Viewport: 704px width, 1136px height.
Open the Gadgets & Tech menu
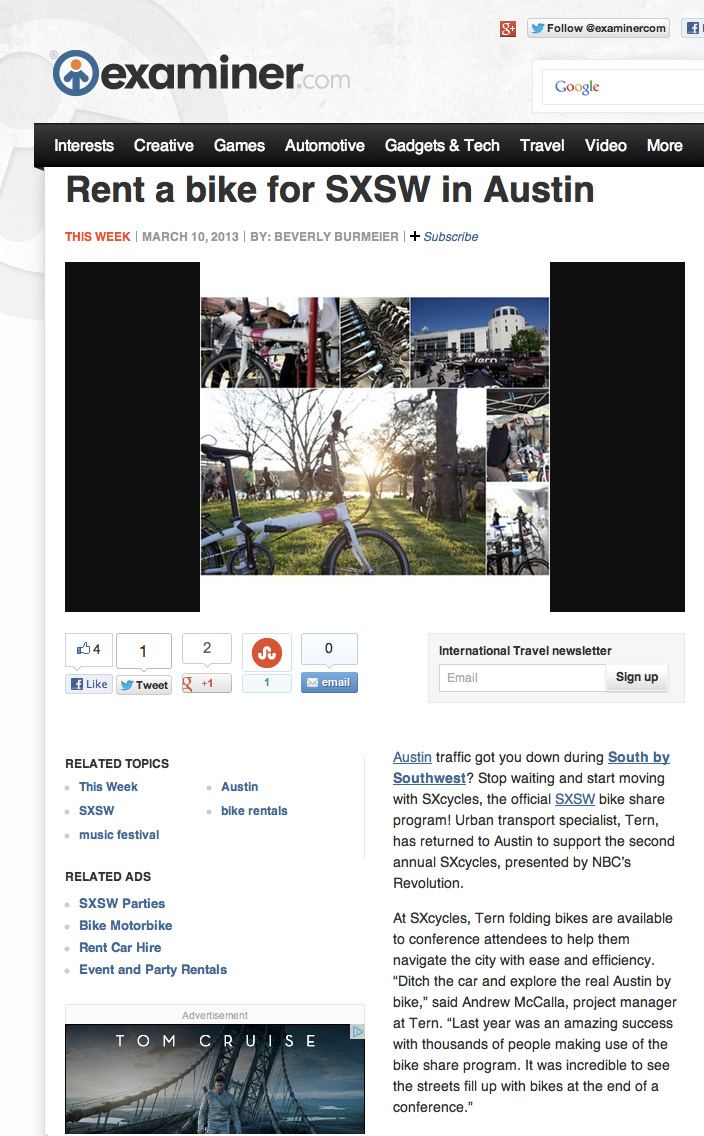442,146
